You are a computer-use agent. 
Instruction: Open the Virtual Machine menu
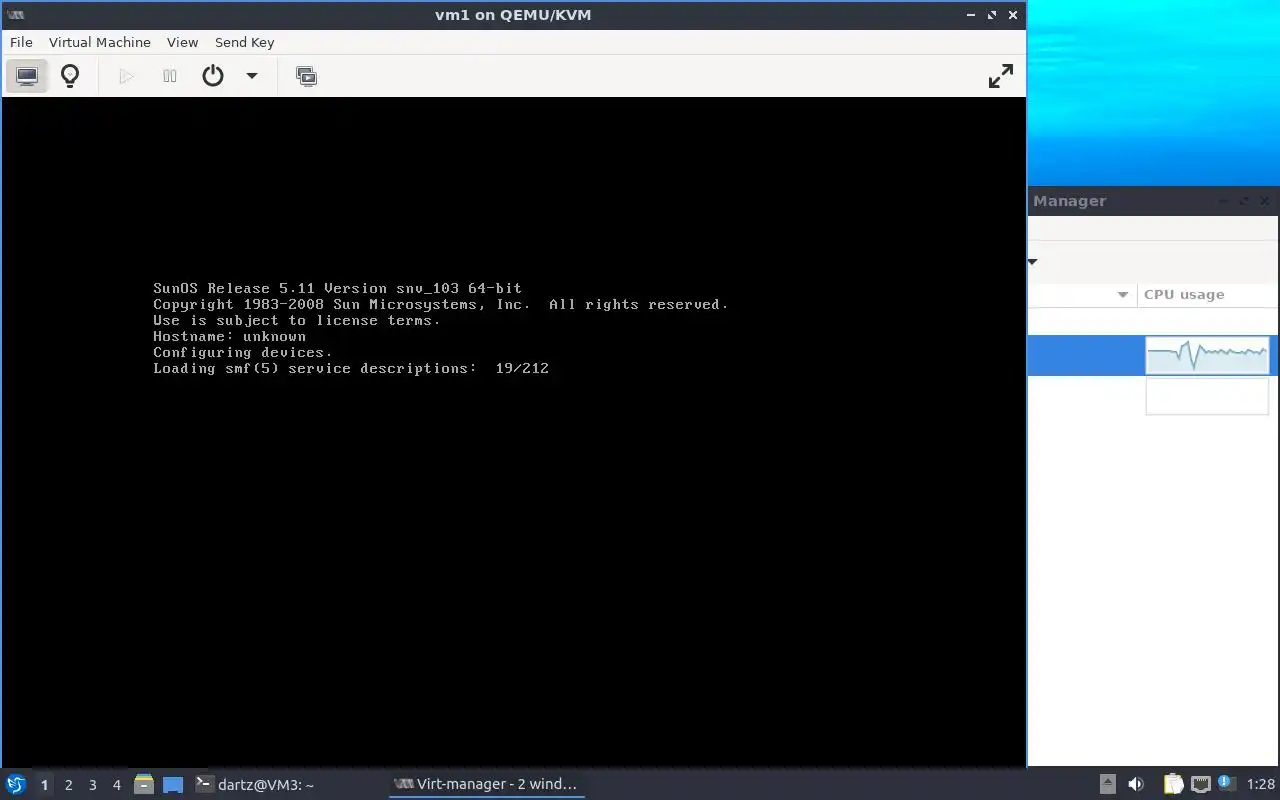tap(99, 42)
